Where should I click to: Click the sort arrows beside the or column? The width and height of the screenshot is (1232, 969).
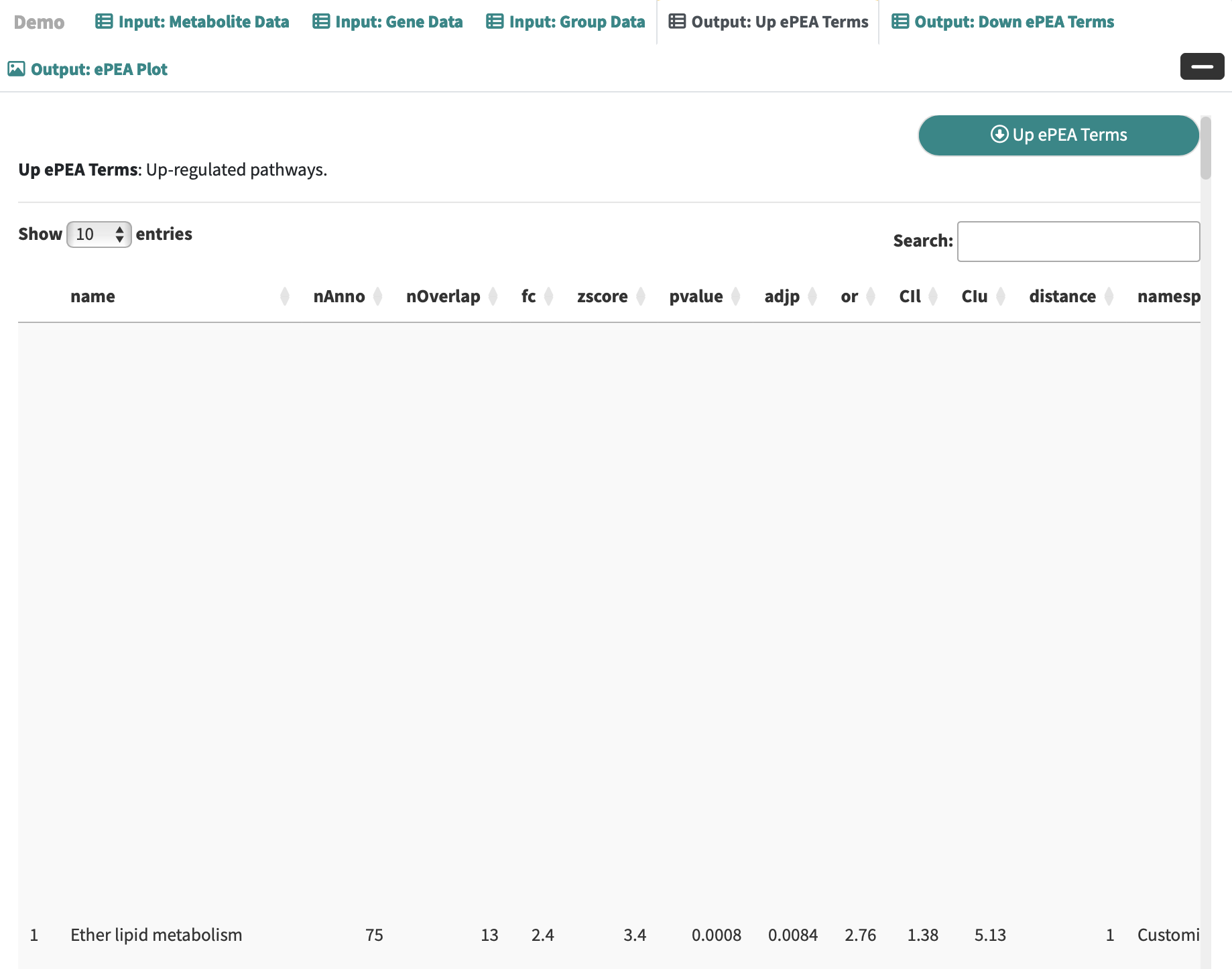coord(870,296)
